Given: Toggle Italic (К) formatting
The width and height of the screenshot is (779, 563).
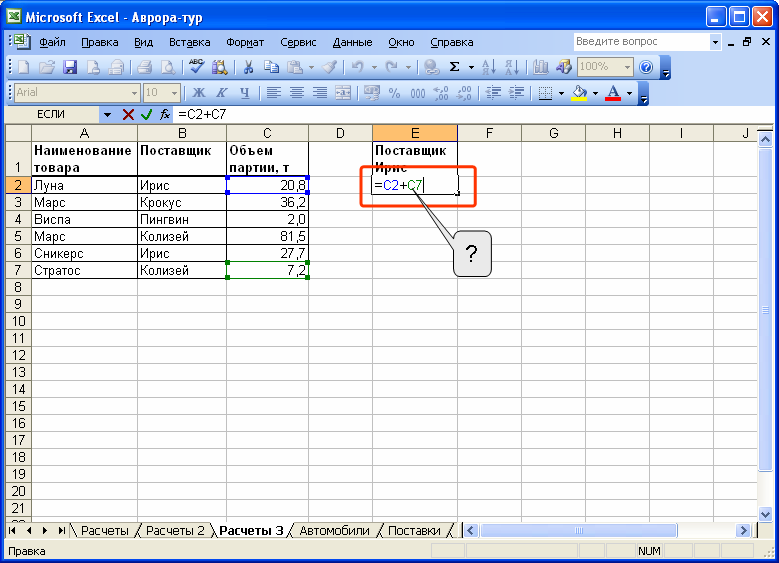Looking at the screenshot, I should [x=222, y=93].
